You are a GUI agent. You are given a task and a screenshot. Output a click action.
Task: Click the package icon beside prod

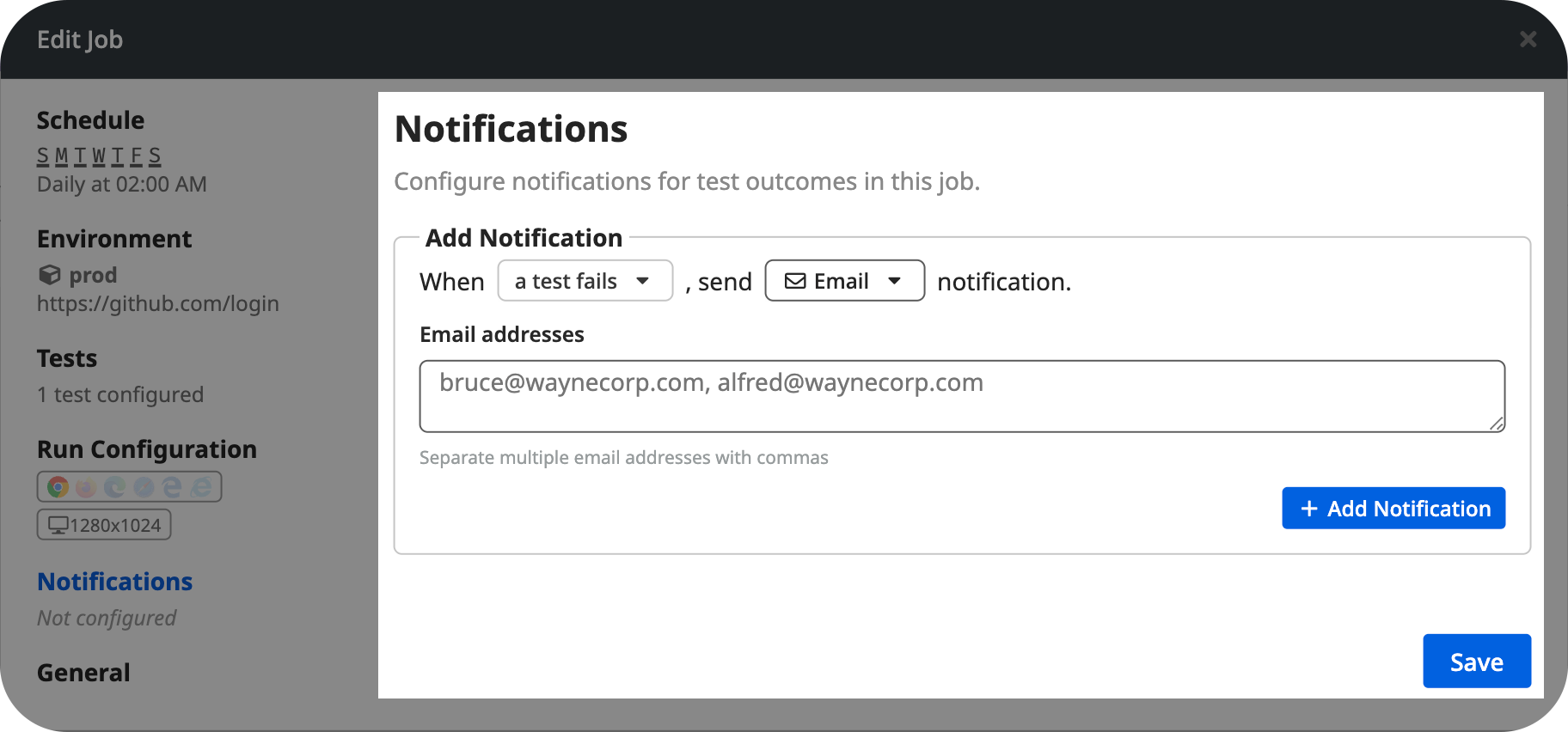(48, 275)
